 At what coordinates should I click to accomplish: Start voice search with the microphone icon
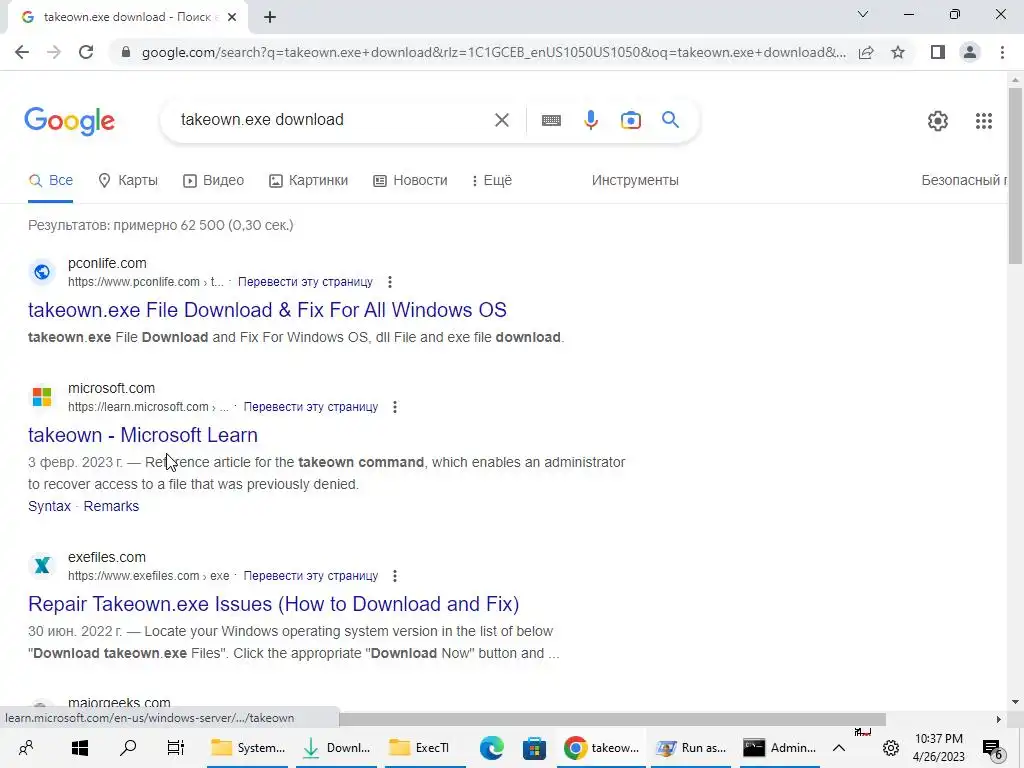click(x=591, y=120)
